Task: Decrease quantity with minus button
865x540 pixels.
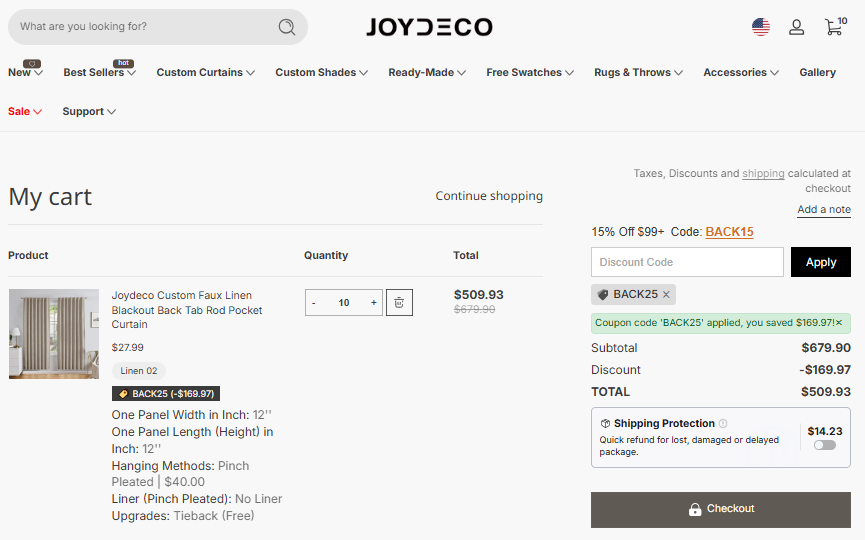Action: click(x=314, y=303)
